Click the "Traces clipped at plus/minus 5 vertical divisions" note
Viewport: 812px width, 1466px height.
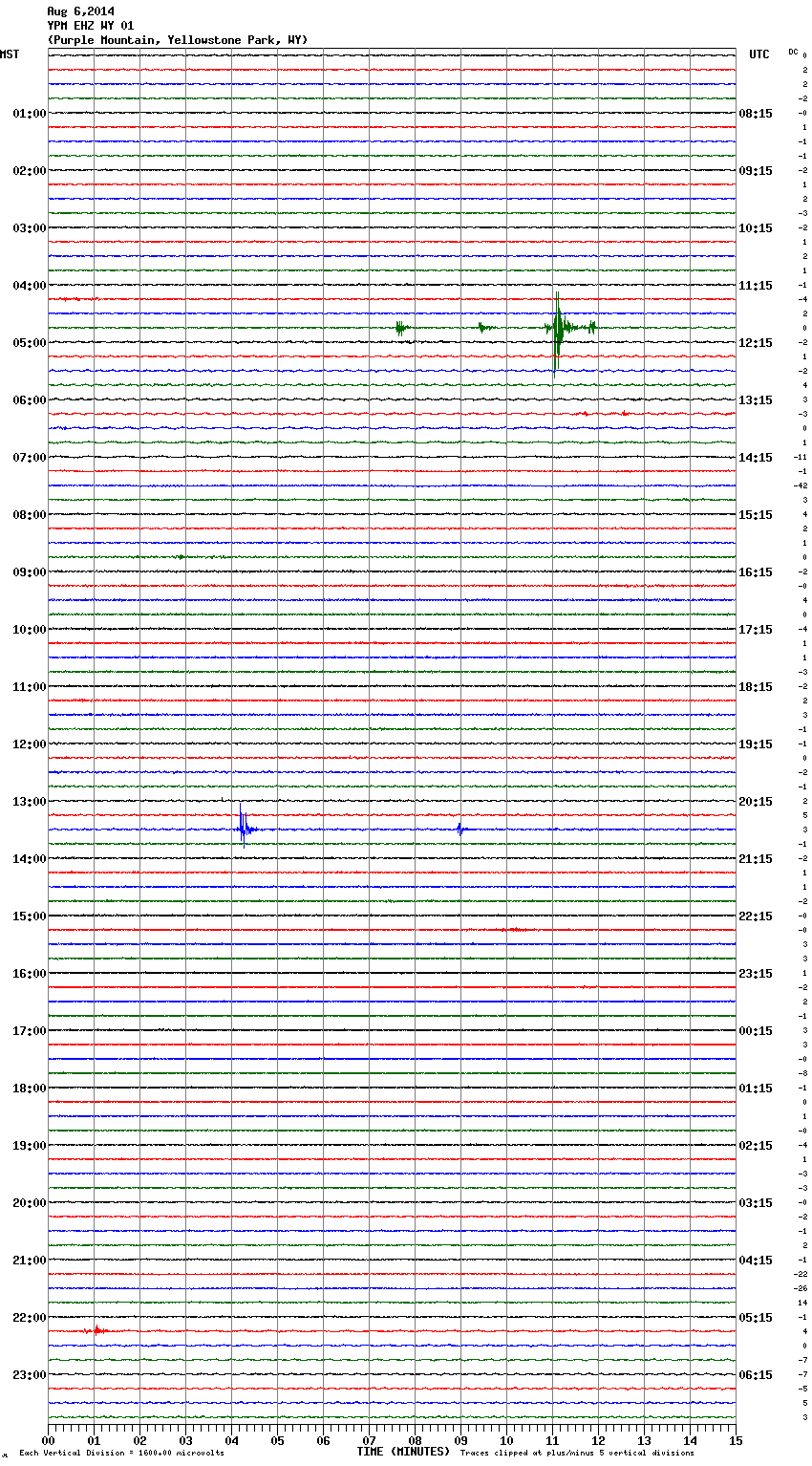[x=577, y=1454]
